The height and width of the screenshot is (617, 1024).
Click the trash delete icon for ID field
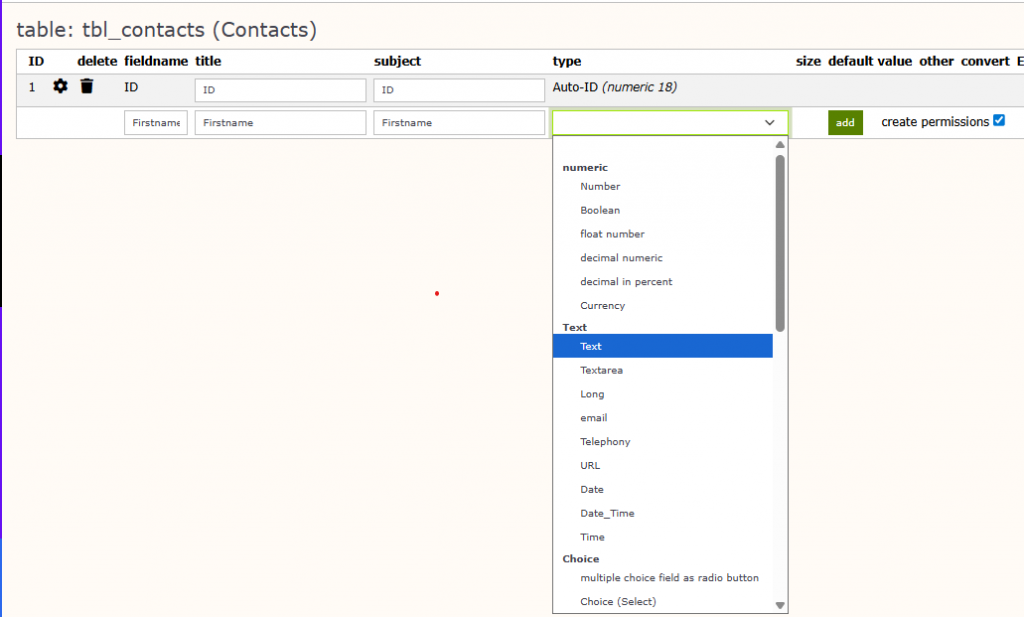click(x=87, y=87)
